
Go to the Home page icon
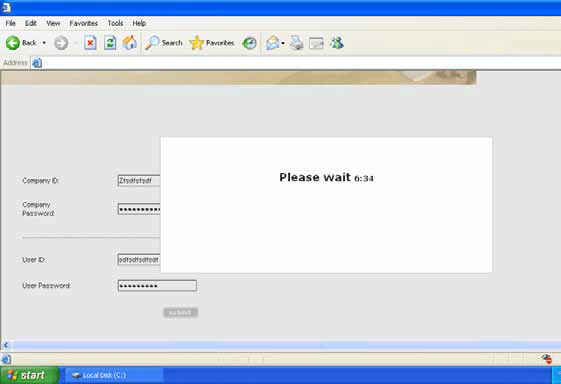(x=130, y=43)
